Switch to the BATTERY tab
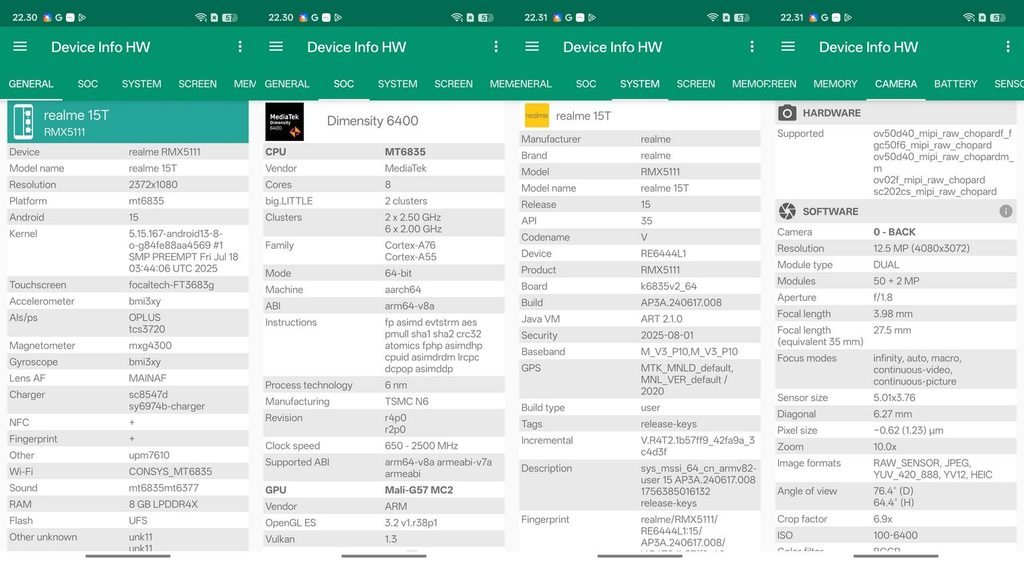 (x=955, y=84)
